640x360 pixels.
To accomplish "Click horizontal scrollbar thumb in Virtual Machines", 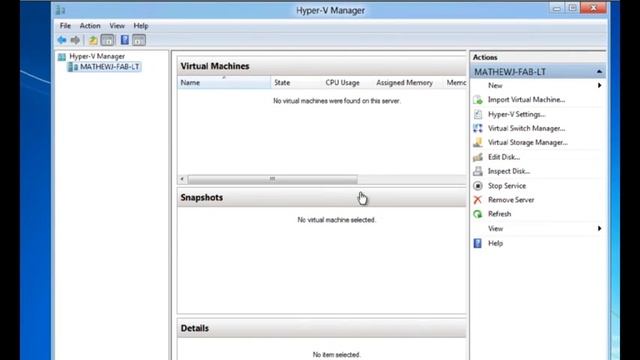I will [272, 179].
